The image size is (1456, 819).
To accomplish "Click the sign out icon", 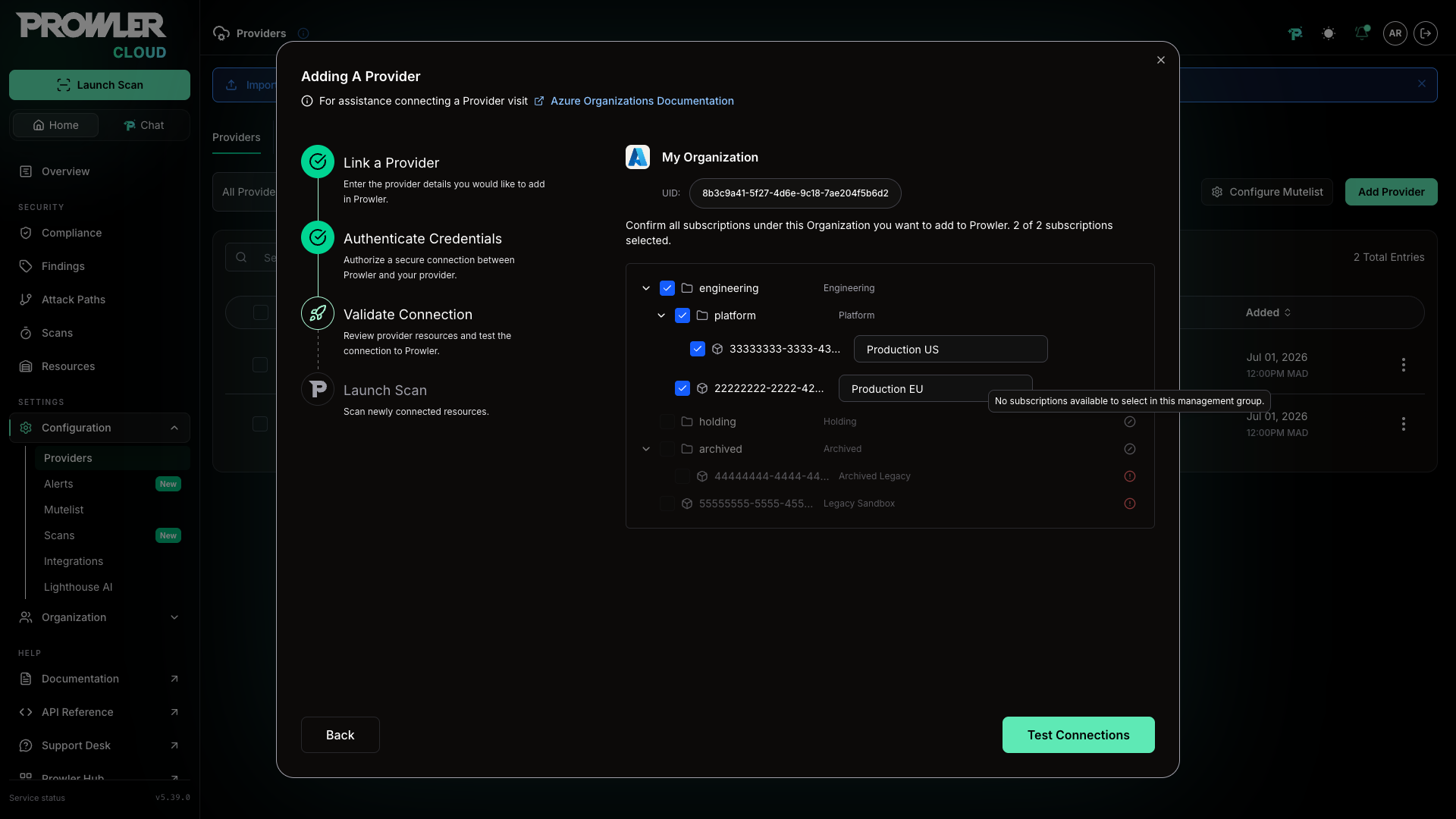I will click(1426, 33).
